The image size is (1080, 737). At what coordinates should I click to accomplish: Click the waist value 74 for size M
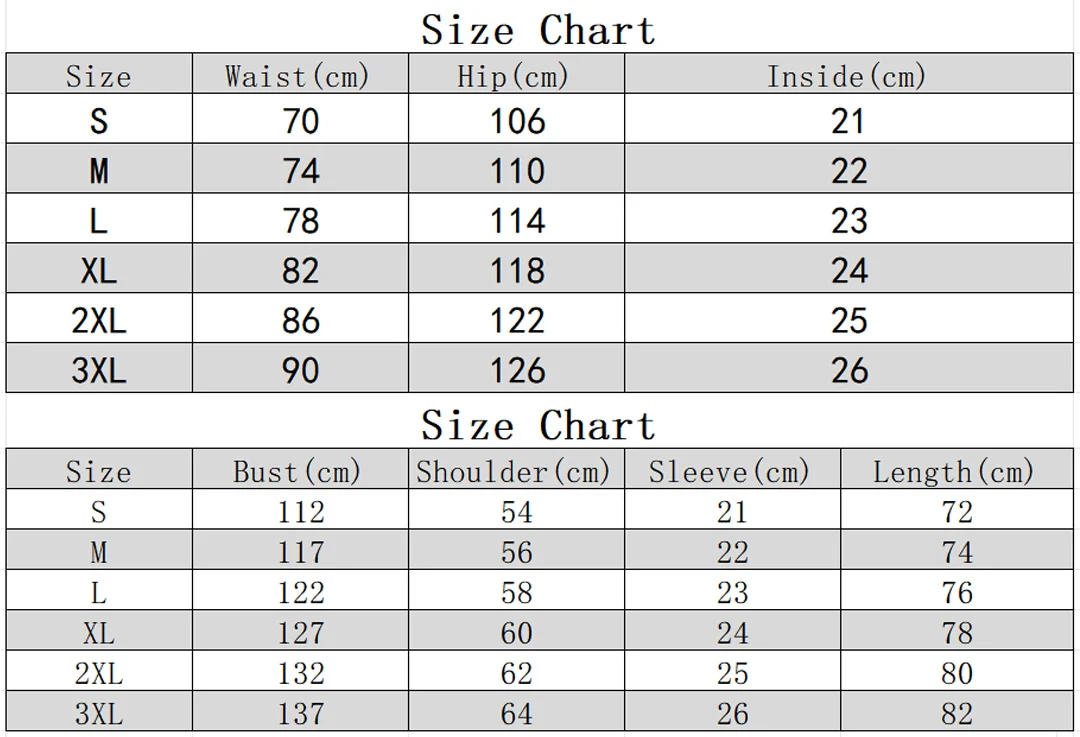click(301, 170)
